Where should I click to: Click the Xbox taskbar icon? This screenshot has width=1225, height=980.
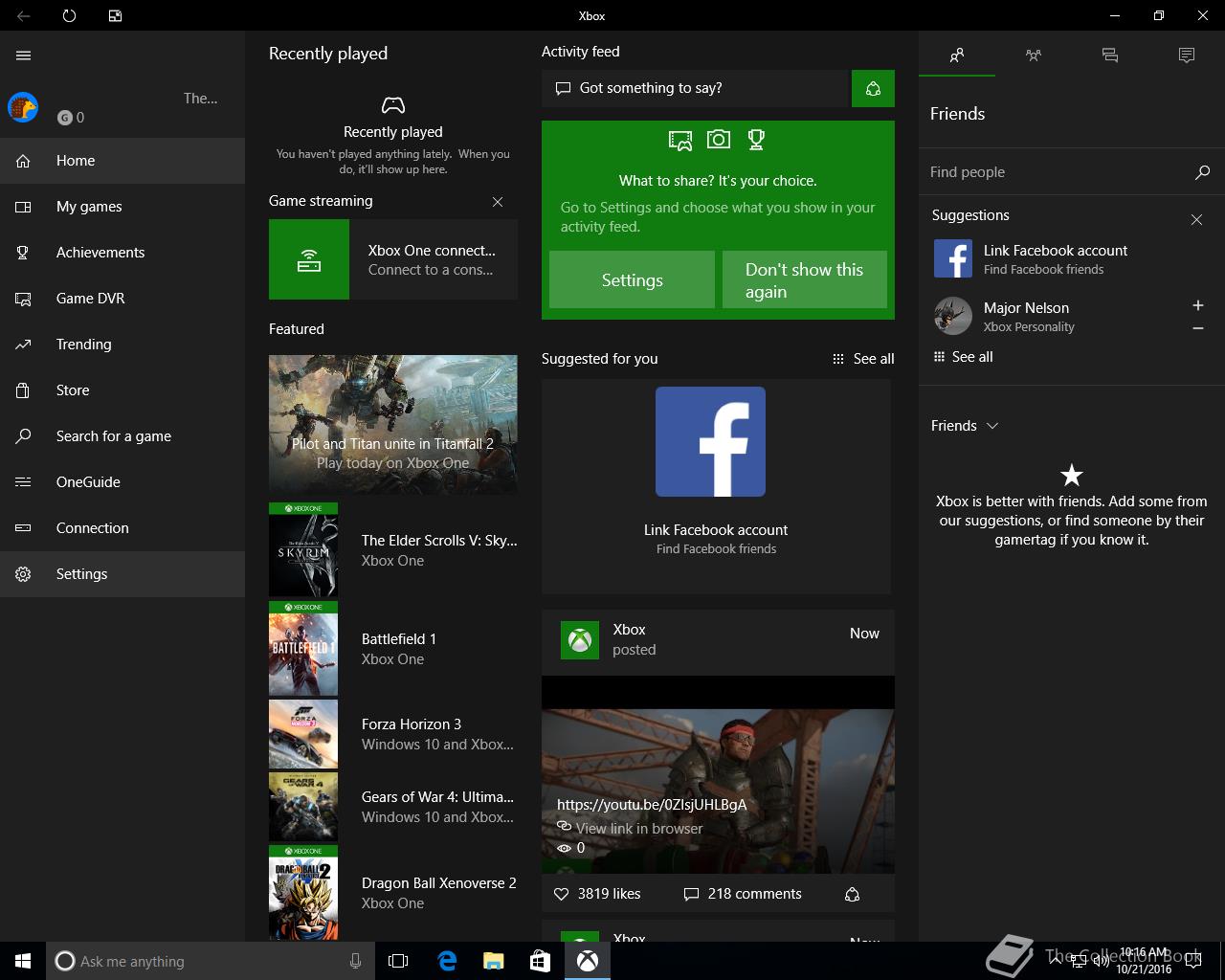click(x=588, y=961)
